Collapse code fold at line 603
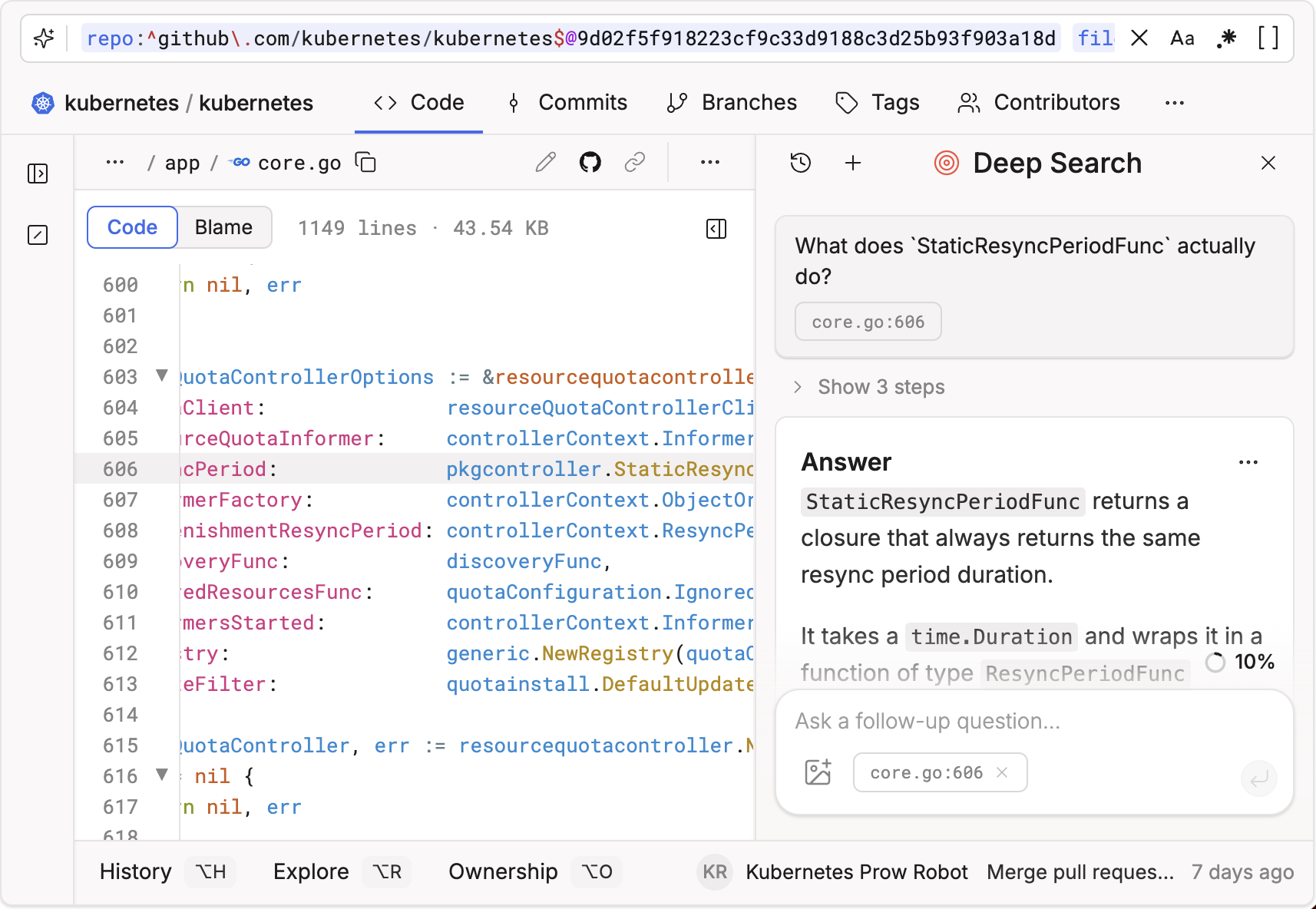 point(162,375)
